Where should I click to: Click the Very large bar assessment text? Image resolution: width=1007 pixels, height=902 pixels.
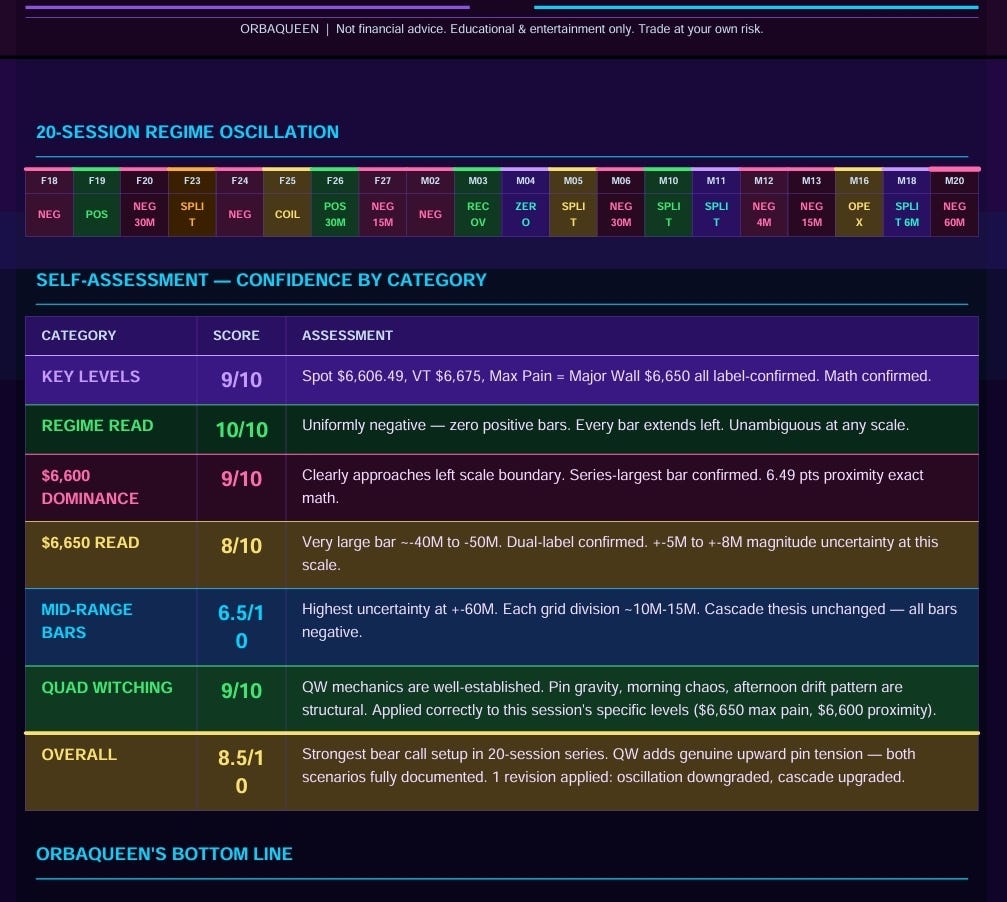[x=620, y=553]
